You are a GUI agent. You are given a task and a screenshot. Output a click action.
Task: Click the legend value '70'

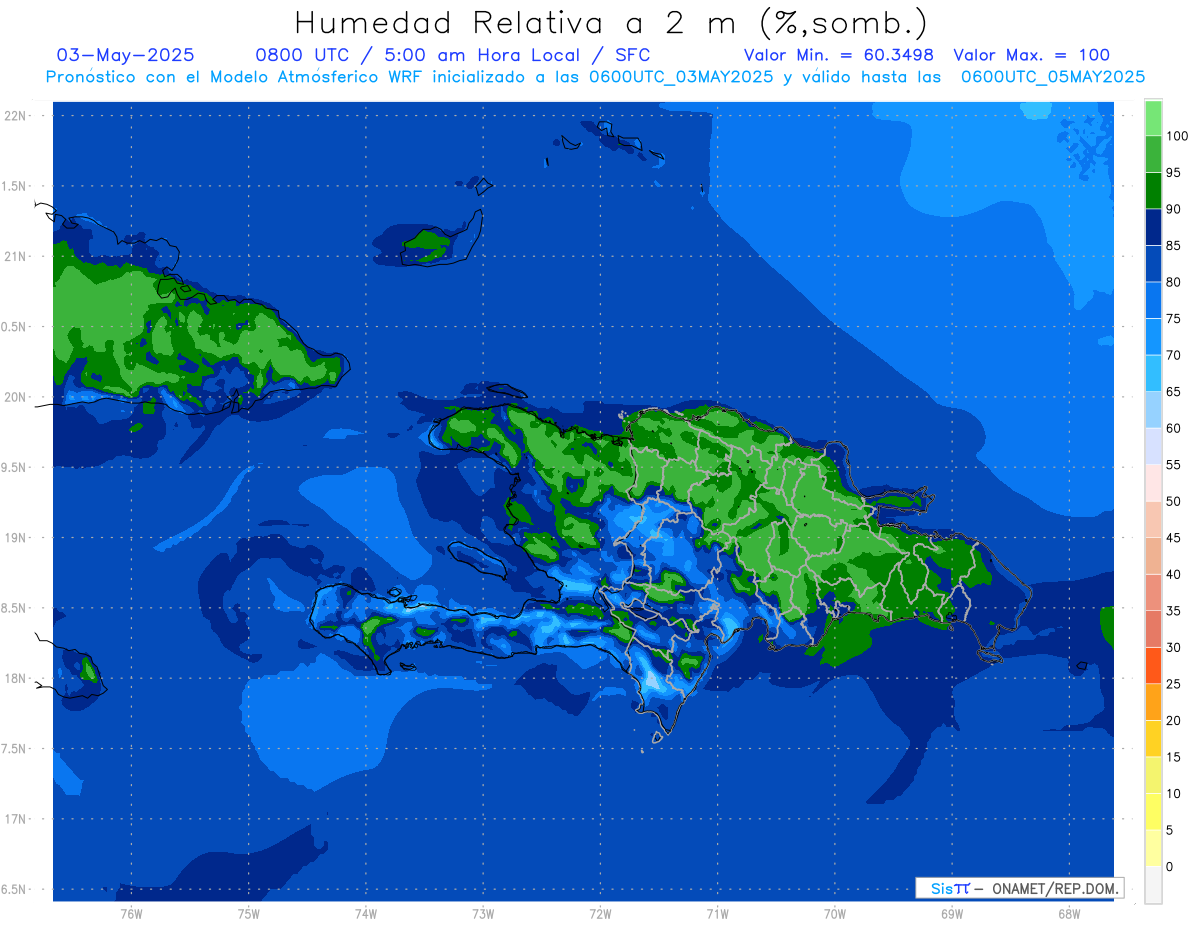coord(1173,355)
